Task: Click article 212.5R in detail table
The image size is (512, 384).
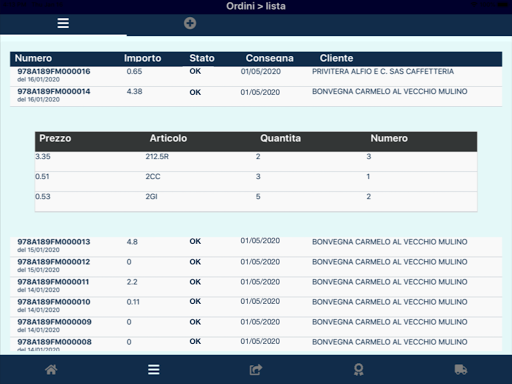Action: coord(157,156)
